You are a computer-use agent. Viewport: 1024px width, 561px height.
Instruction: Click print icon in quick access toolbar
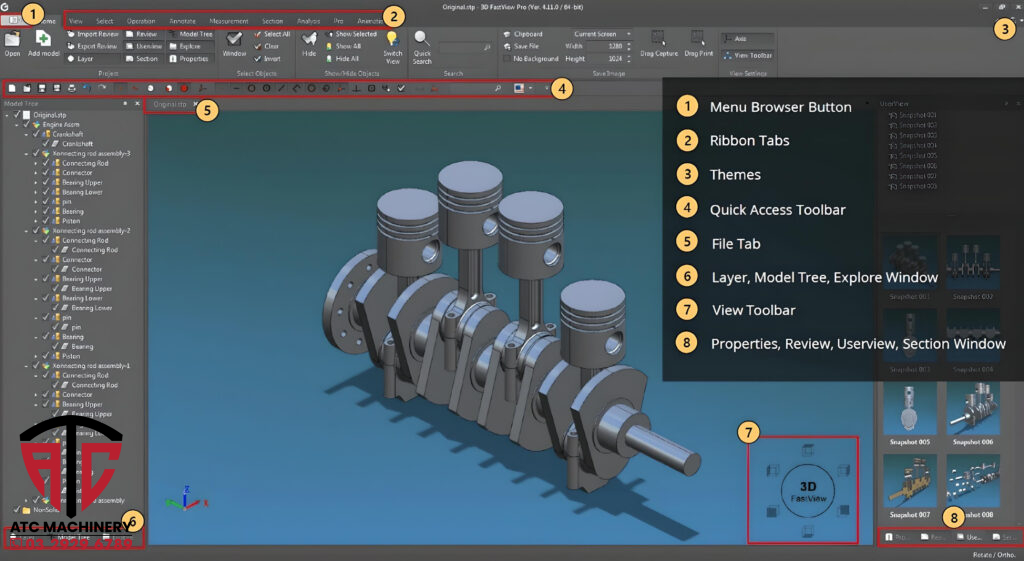(x=72, y=88)
